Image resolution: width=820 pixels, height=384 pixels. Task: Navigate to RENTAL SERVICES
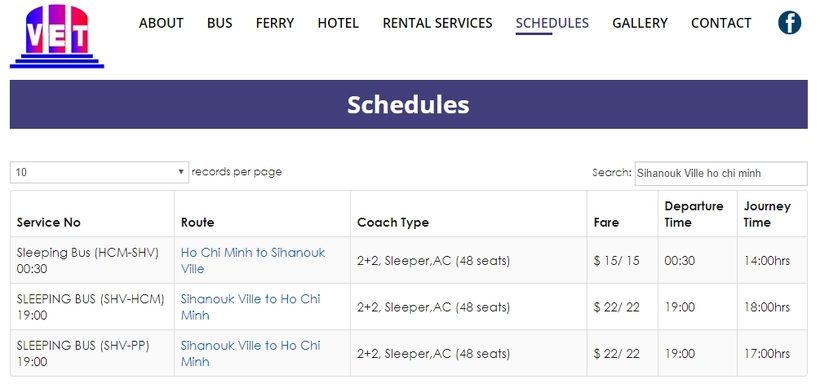tap(438, 23)
